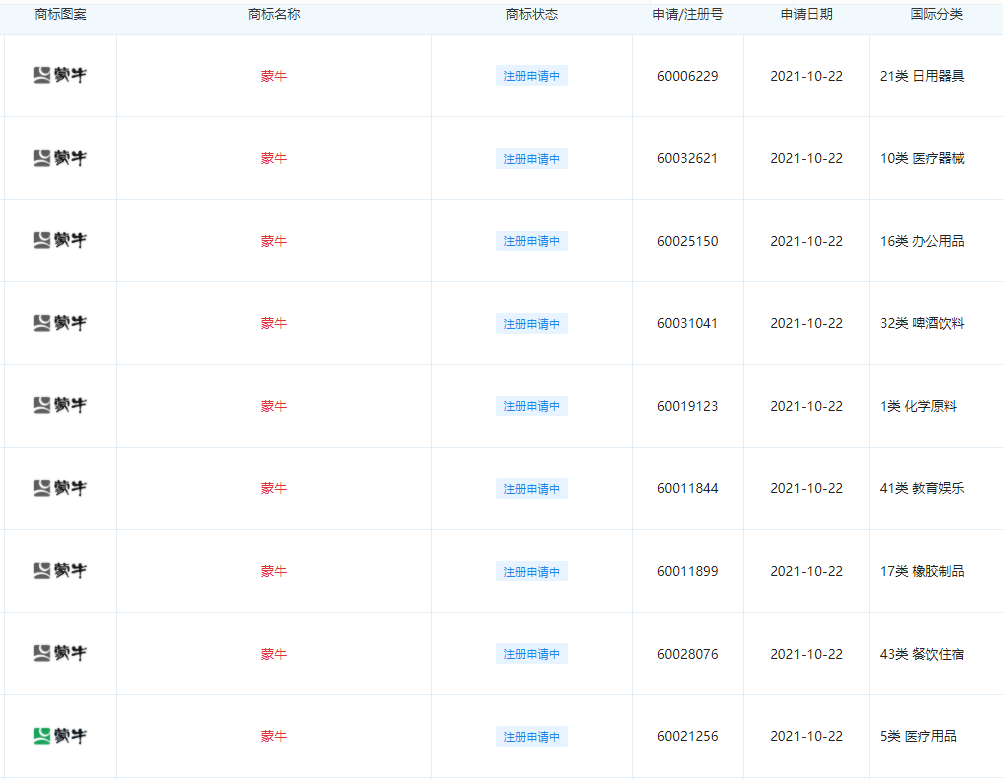The height and width of the screenshot is (779, 1003).
Task: Open Mengniu logo thumbnail in row 60011844
Action: pyautogui.click(x=60, y=488)
